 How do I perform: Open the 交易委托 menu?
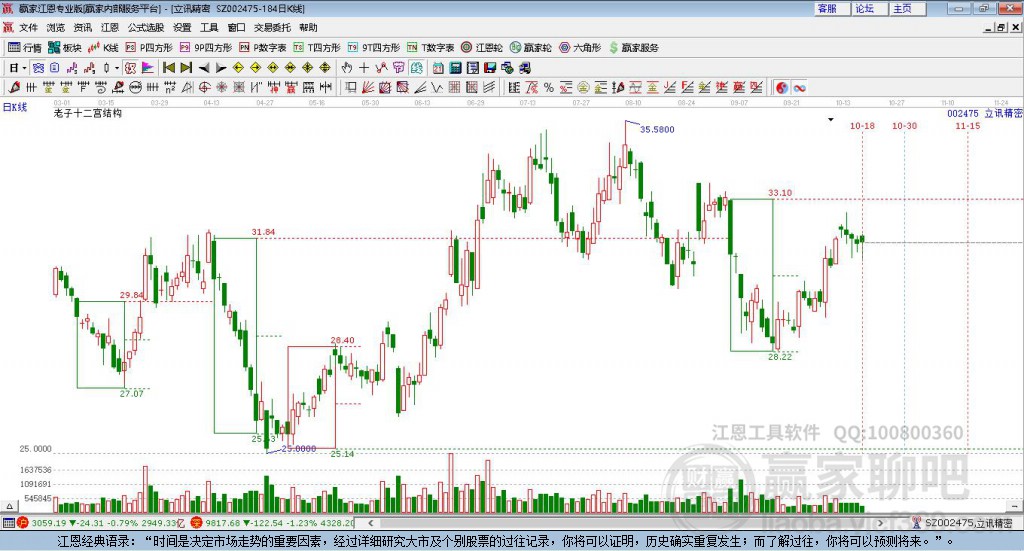point(272,27)
